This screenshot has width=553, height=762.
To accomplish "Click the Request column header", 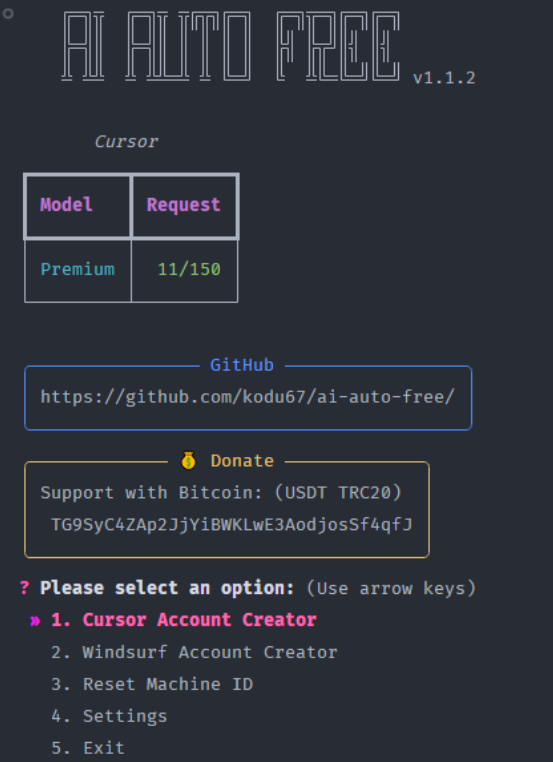I will pyautogui.click(x=184, y=205).
